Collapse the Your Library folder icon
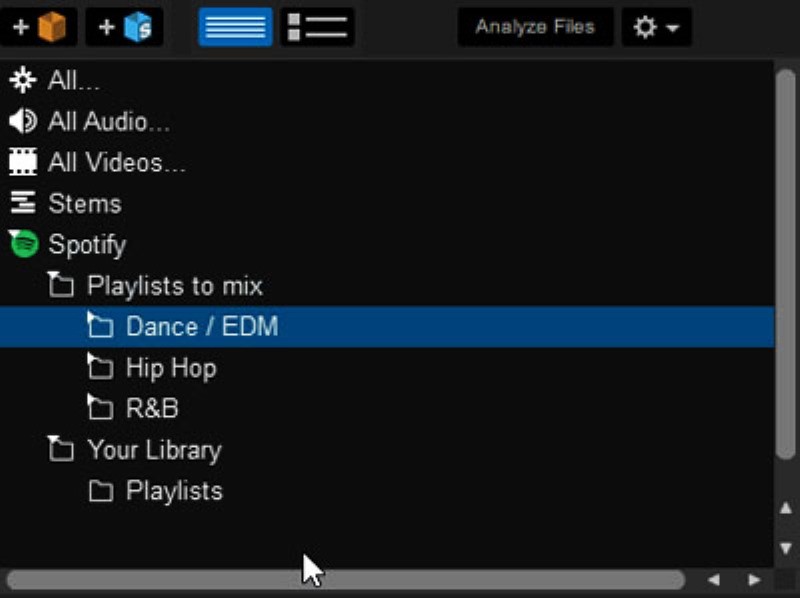800x598 pixels. (61, 449)
